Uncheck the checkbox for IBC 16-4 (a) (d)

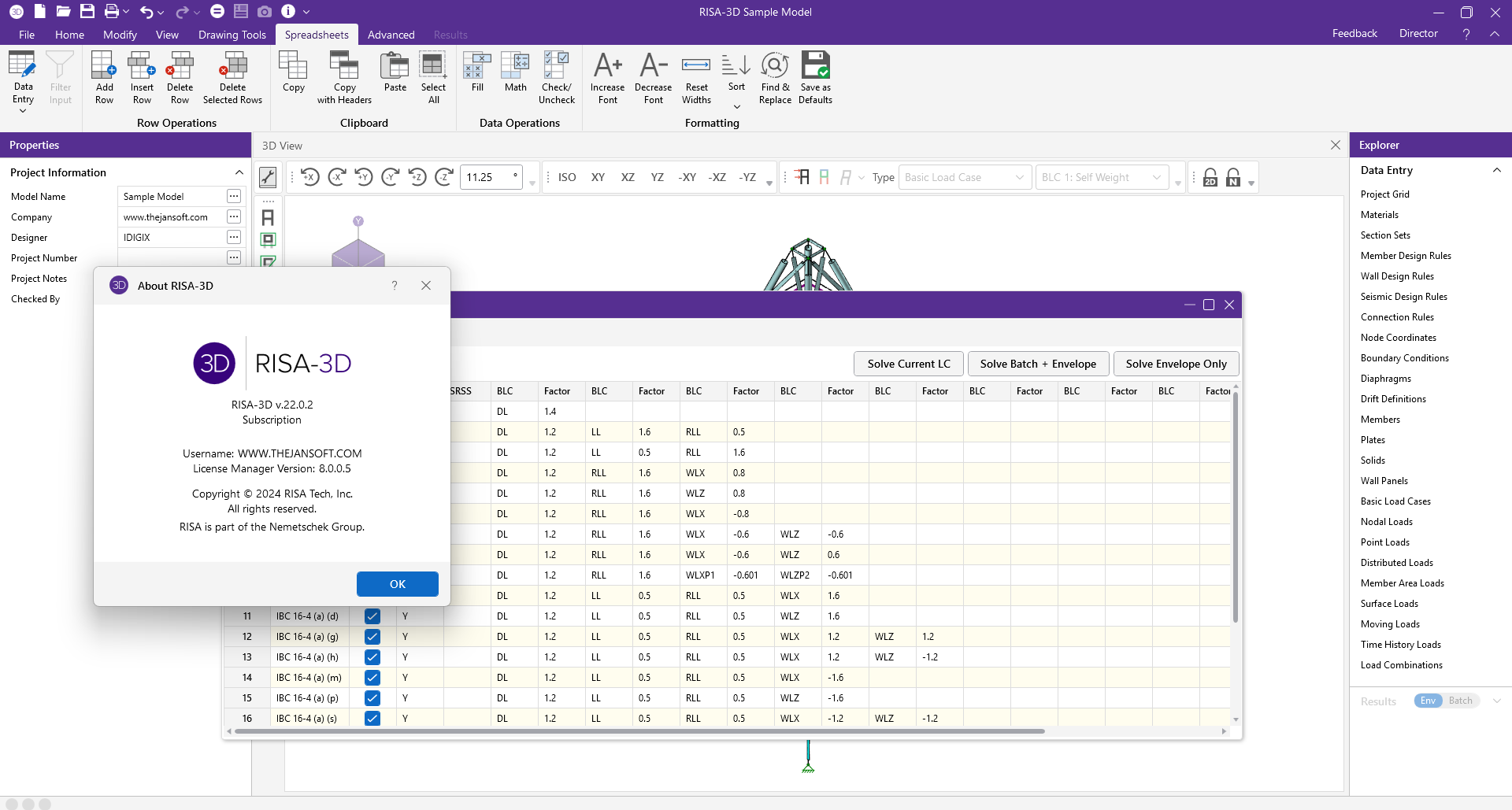372,616
